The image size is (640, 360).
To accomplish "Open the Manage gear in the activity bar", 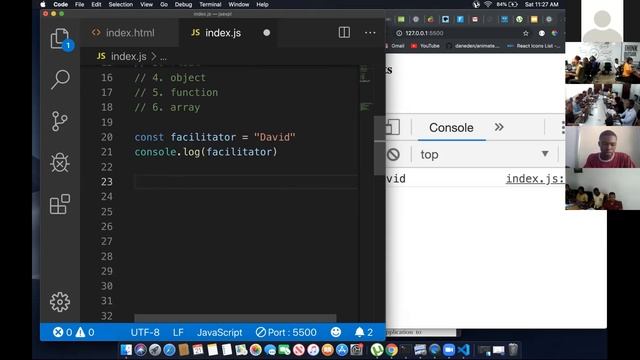I will pyautogui.click(x=60, y=302).
